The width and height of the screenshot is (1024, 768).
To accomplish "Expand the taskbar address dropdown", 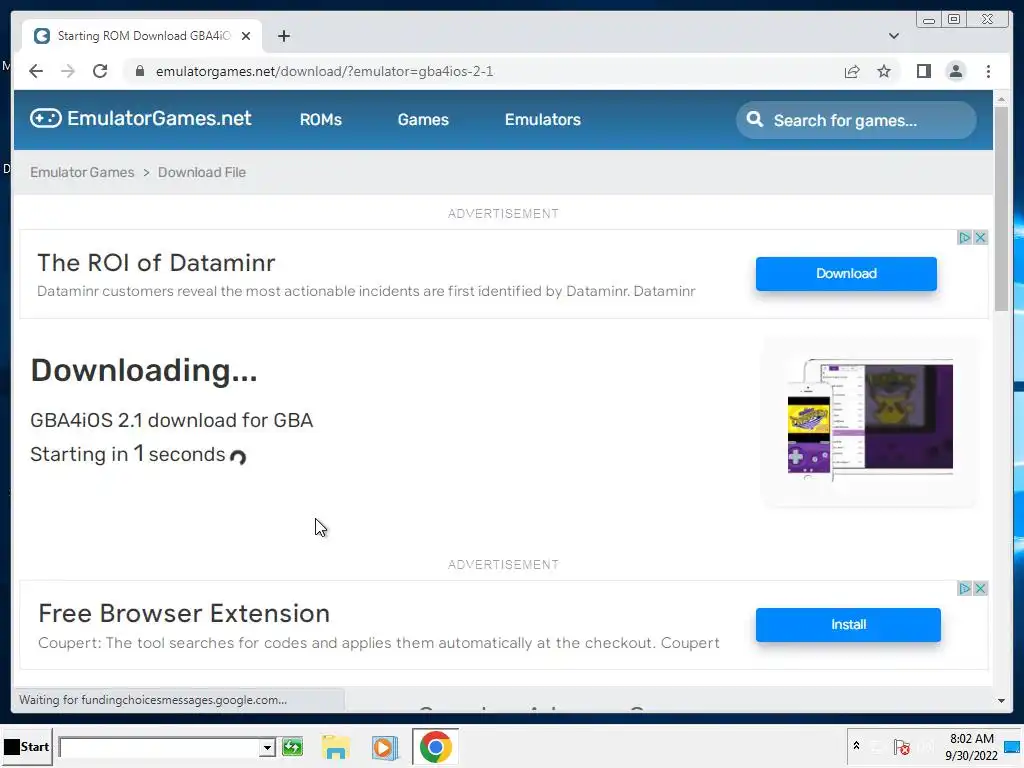I will pyautogui.click(x=266, y=747).
